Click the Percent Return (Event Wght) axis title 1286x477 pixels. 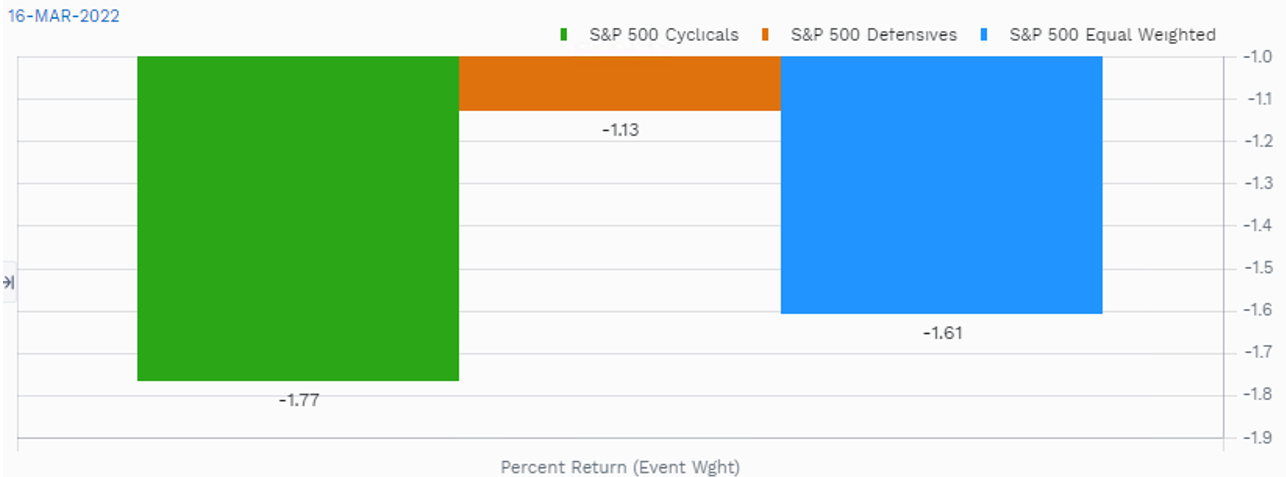pyautogui.click(x=620, y=466)
